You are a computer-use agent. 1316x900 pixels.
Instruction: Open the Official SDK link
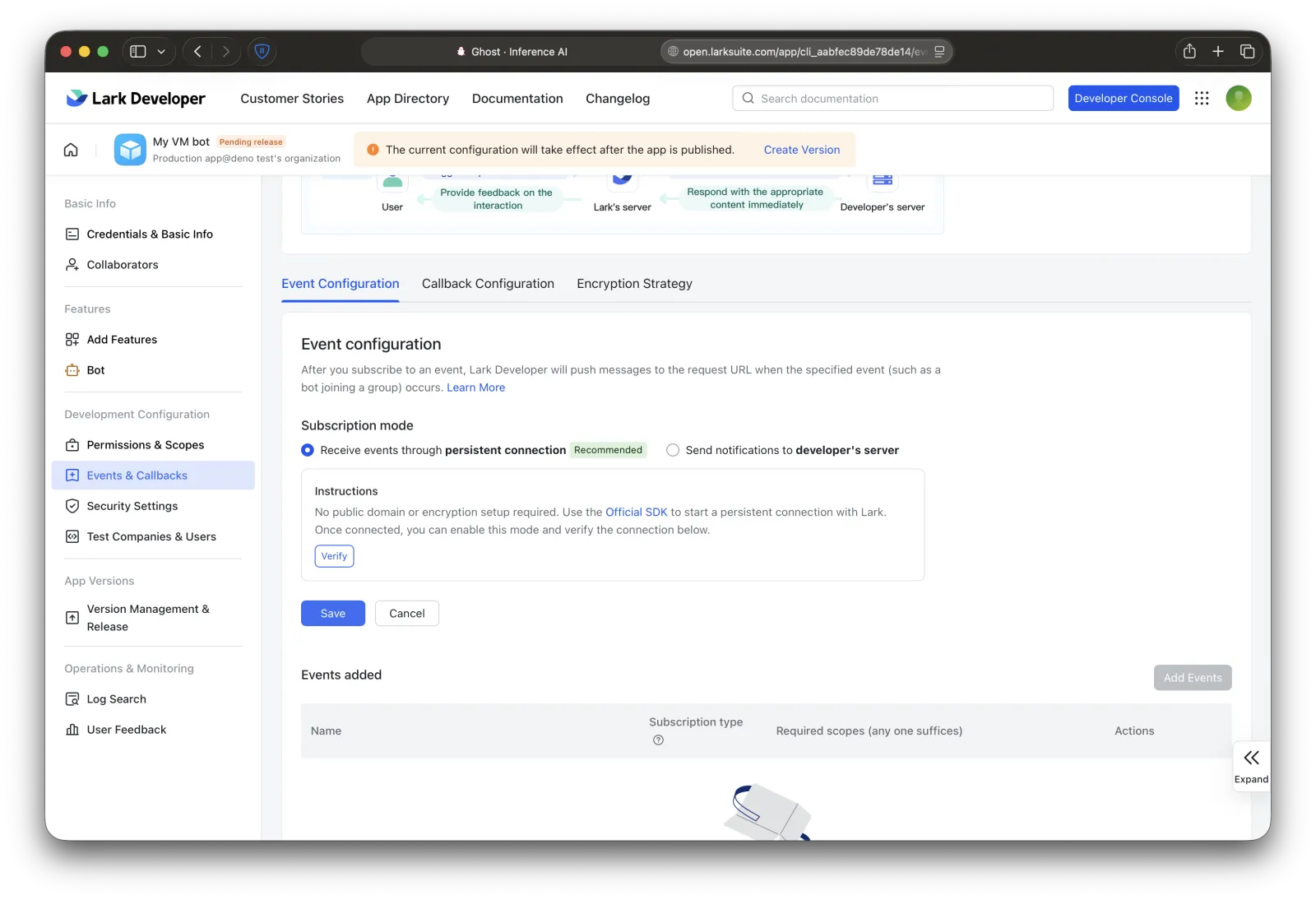(637, 512)
